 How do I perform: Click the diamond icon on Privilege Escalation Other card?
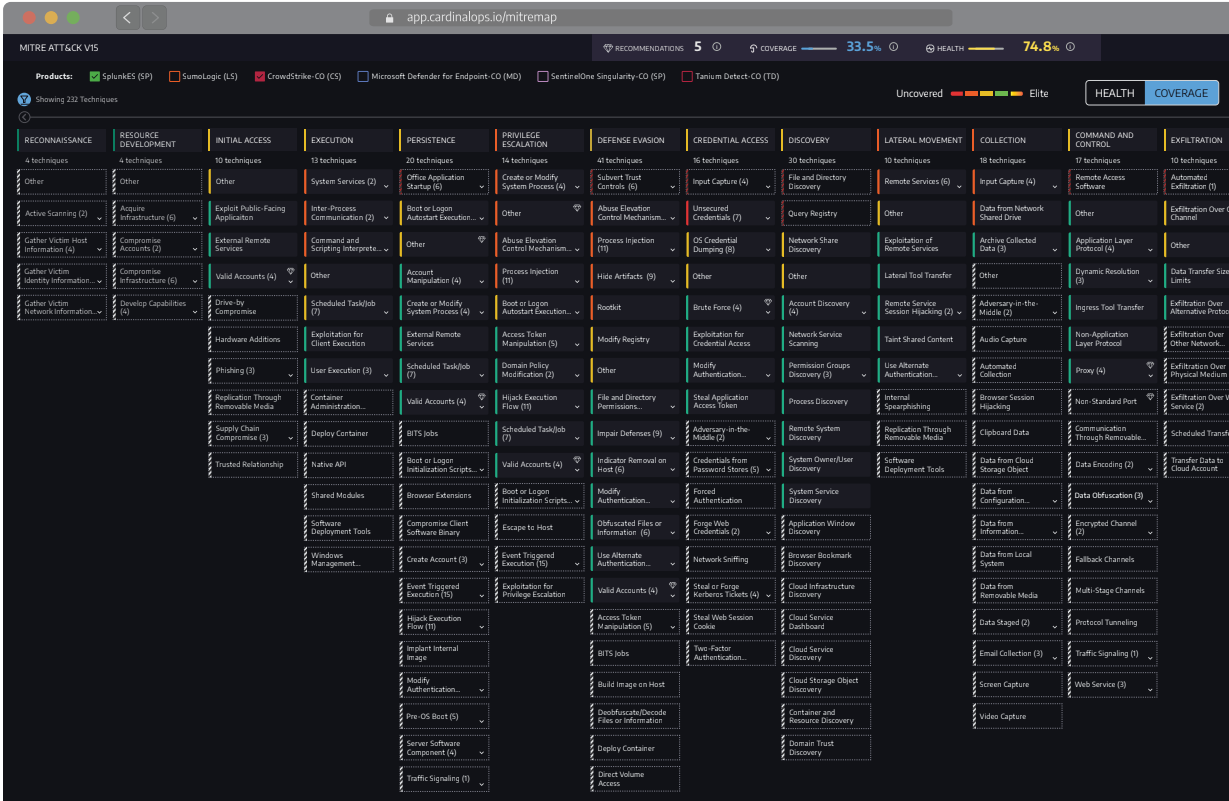pyautogui.click(x=577, y=208)
